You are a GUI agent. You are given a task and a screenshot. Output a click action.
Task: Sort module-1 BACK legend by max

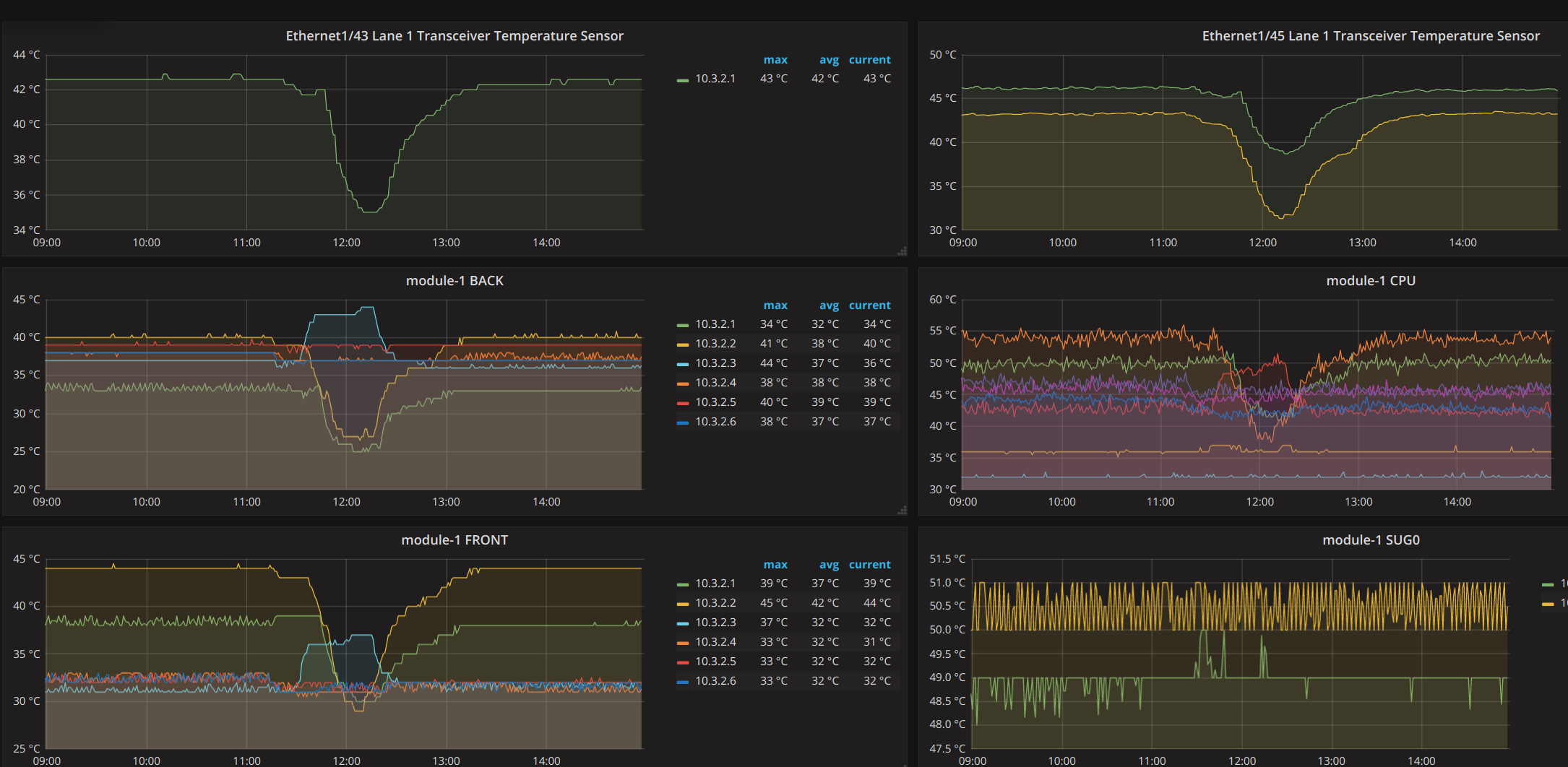(x=775, y=305)
